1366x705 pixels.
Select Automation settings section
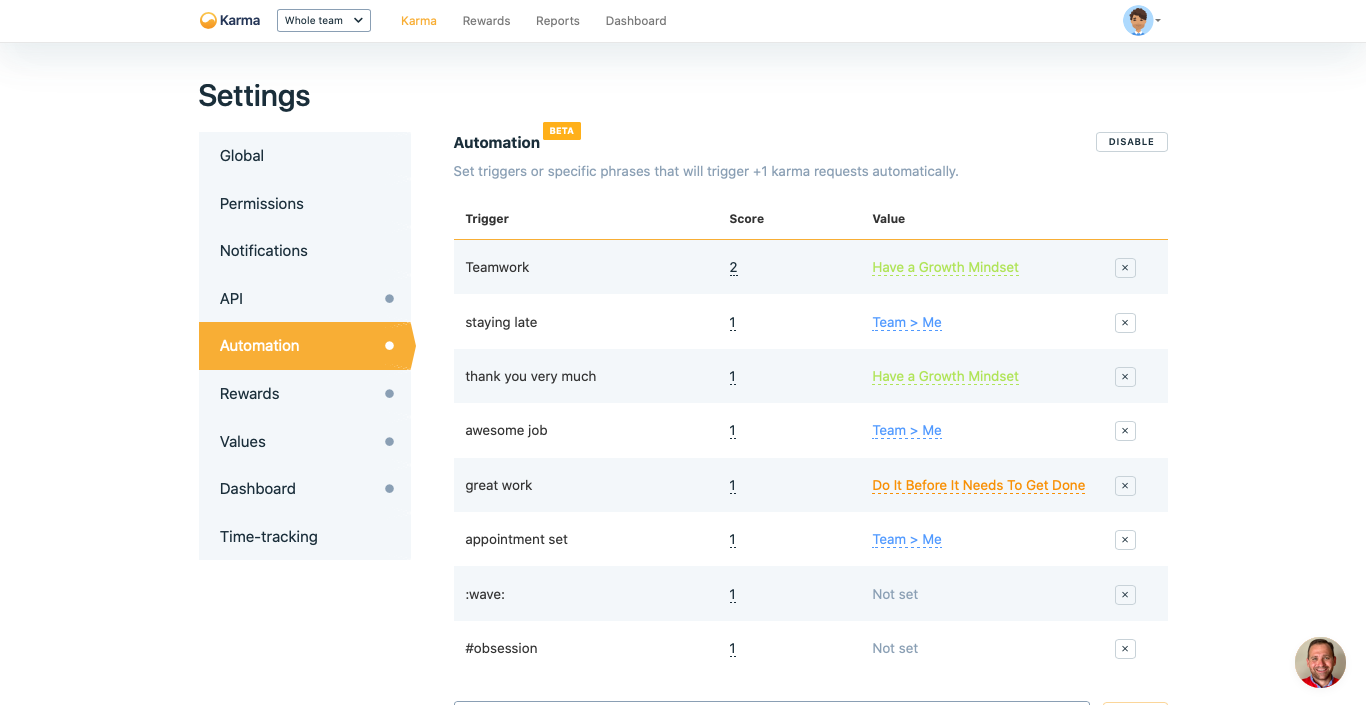[x=305, y=346]
